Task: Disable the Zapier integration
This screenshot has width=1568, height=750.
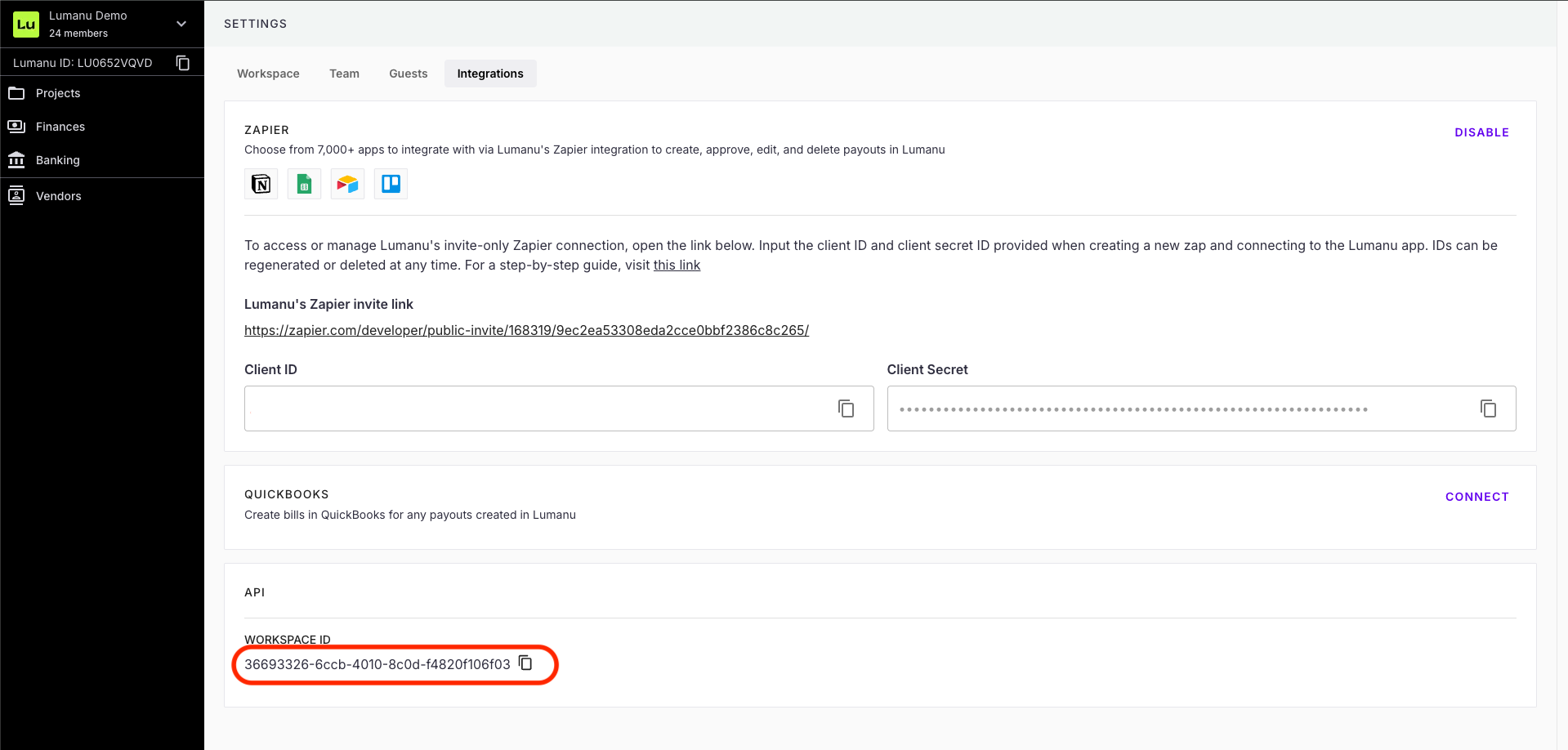Action: 1481,132
